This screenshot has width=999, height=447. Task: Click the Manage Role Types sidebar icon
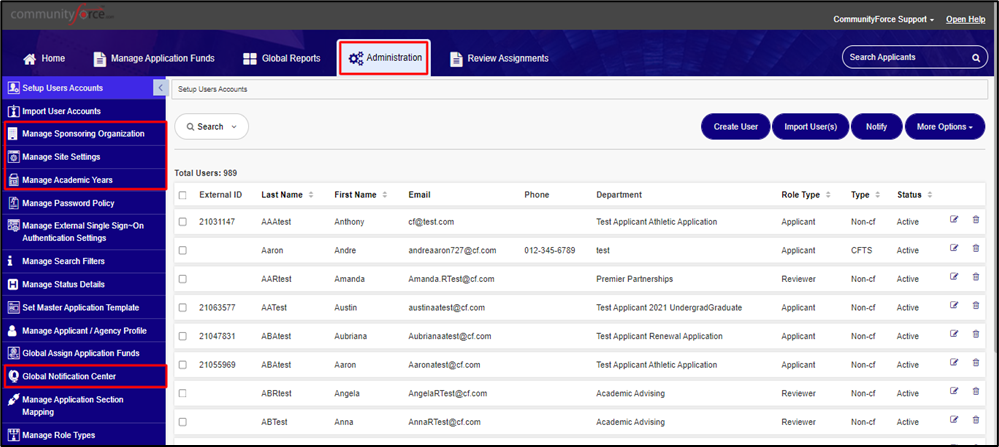(13, 435)
